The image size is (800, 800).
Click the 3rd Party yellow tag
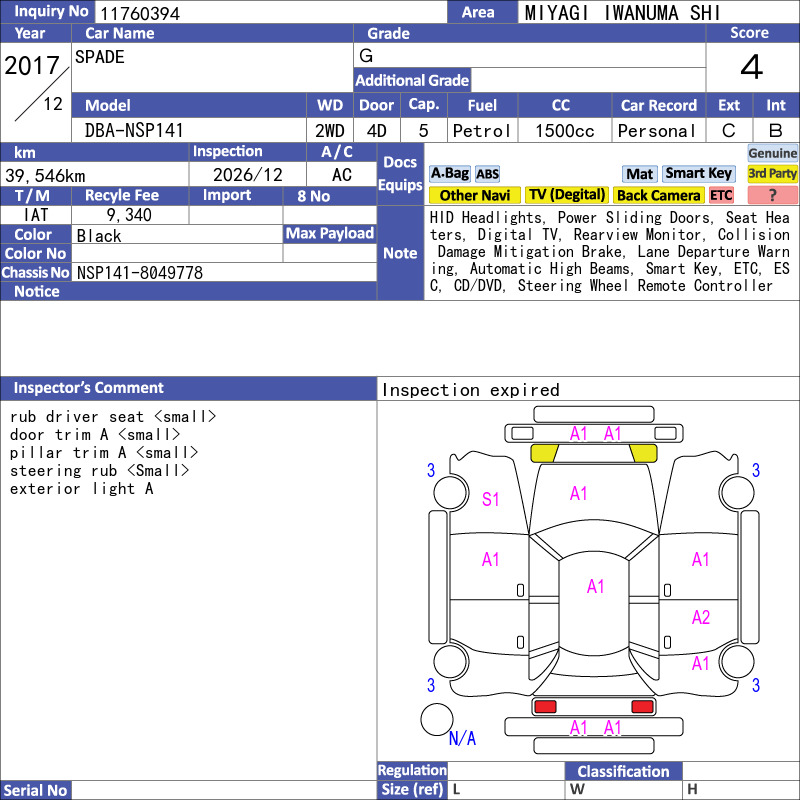coord(772,174)
